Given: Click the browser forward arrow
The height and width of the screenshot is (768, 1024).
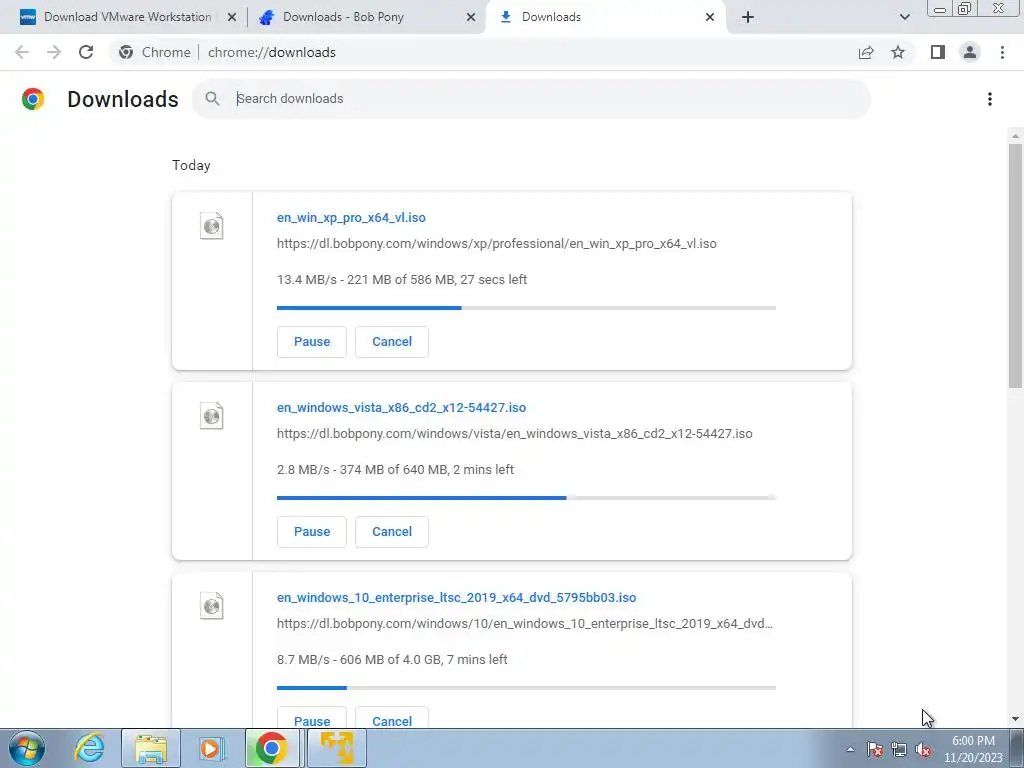Looking at the screenshot, I should click(x=54, y=52).
